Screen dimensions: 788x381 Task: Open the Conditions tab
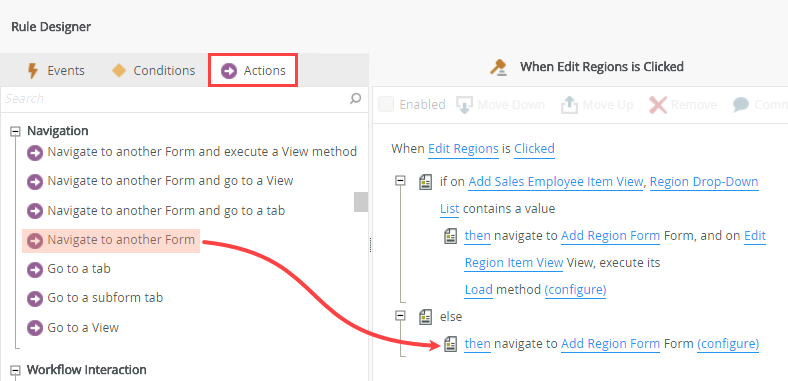coord(154,71)
